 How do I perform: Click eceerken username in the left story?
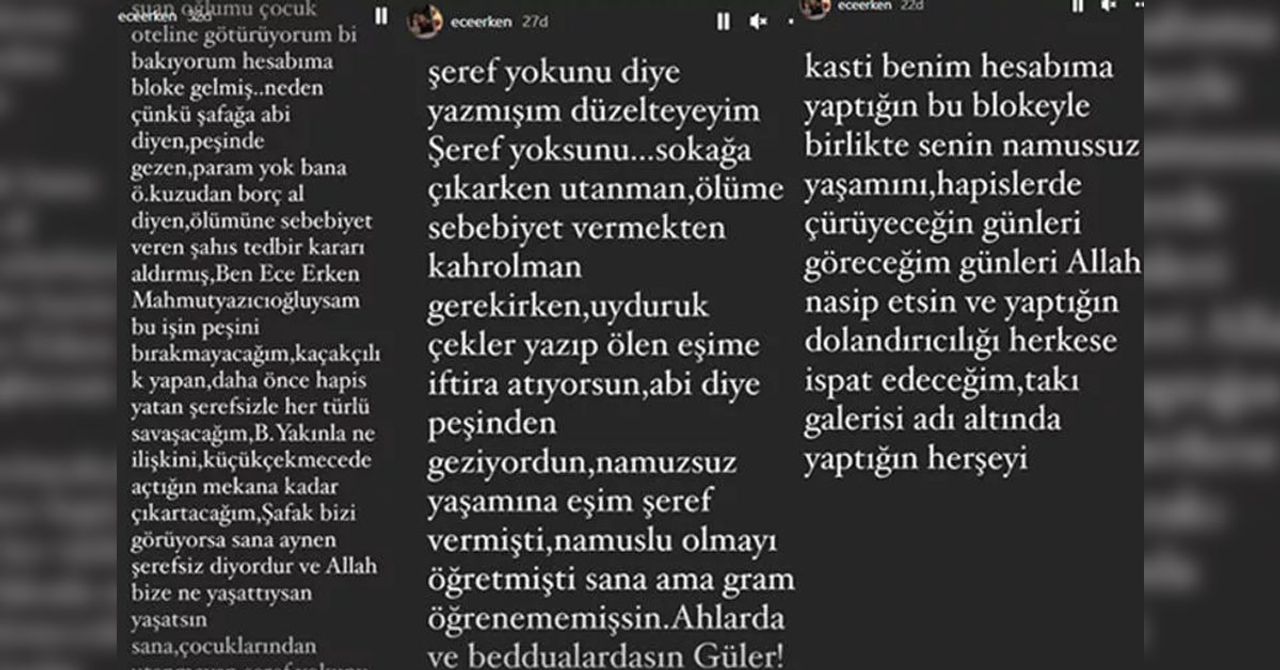click(147, 16)
